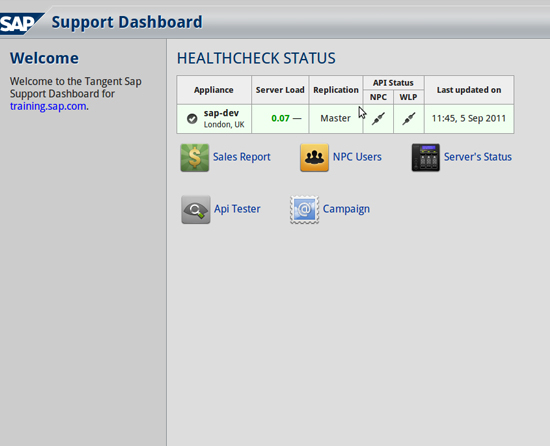Open the Server's Status text link
This screenshot has height=446, width=550.
point(478,157)
